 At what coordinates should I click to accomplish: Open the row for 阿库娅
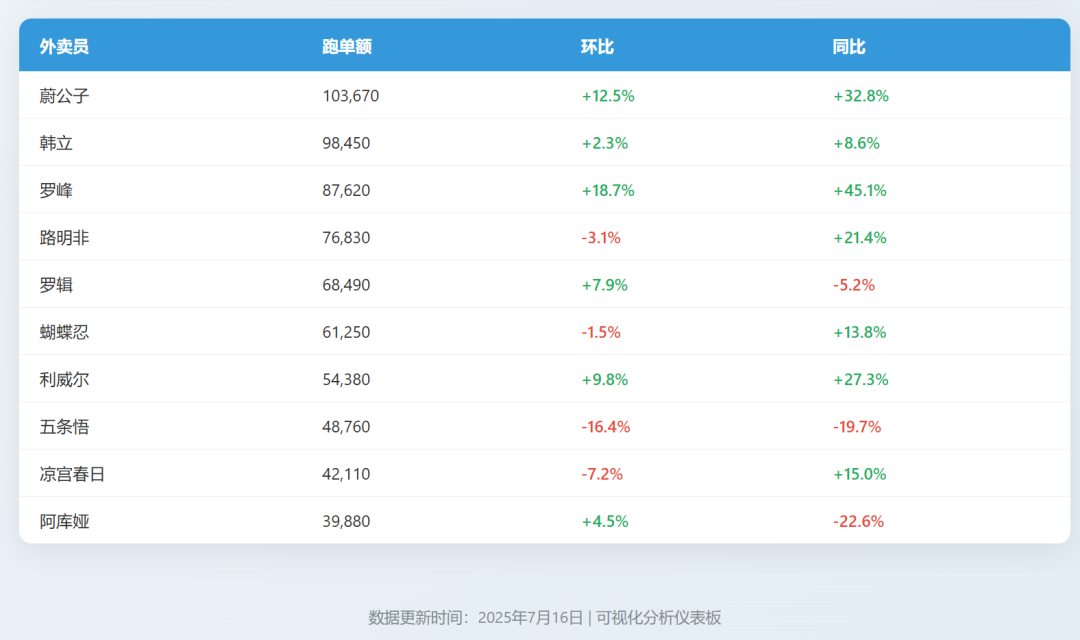[x=60, y=521]
